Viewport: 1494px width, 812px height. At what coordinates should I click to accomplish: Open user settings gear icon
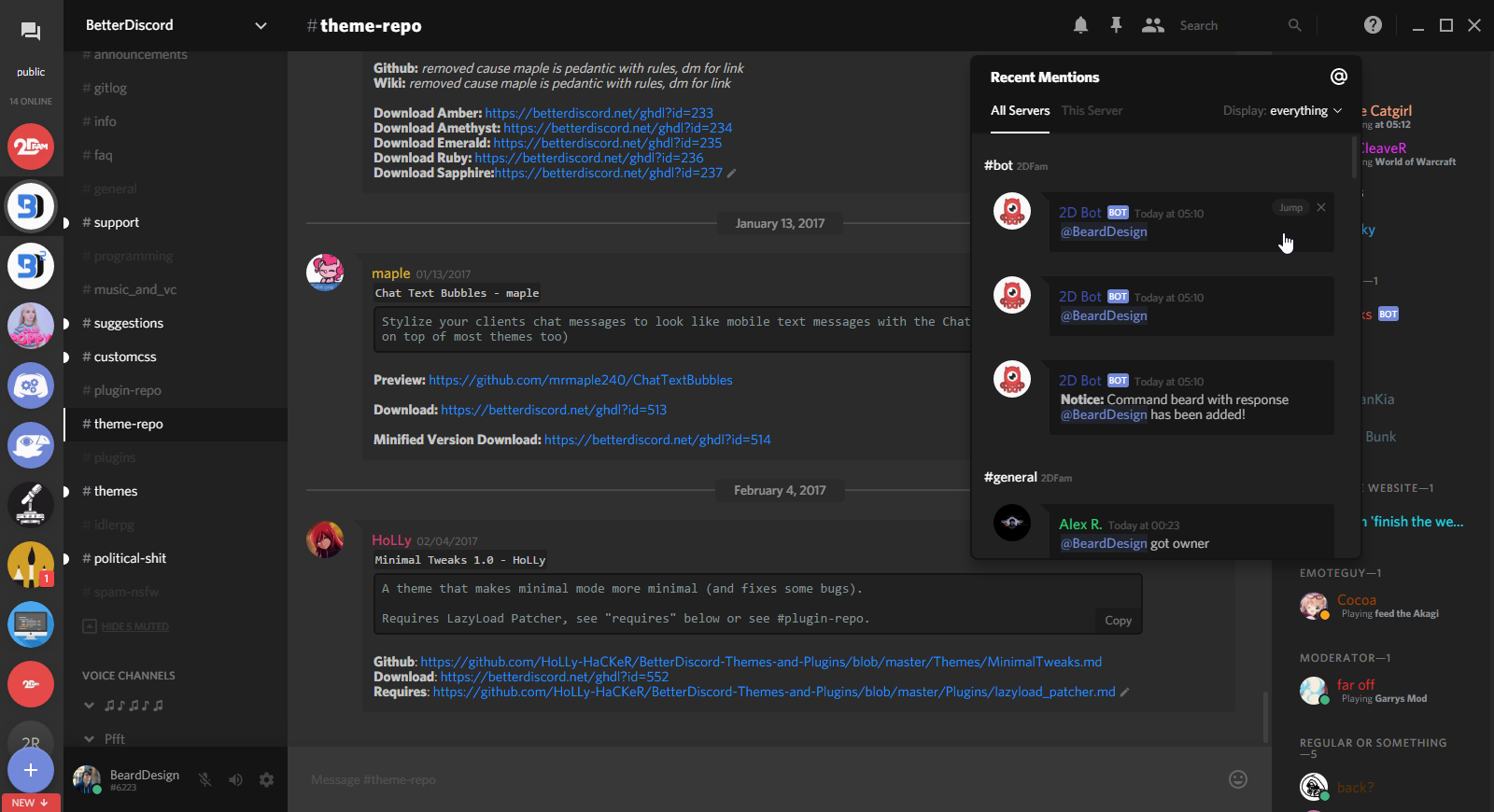(x=267, y=779)
